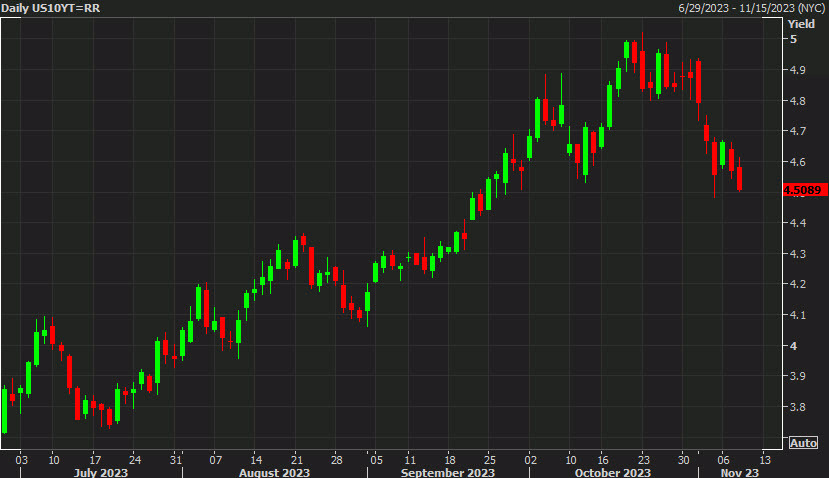Select the July 2023 month label

[x=100, y=472]
